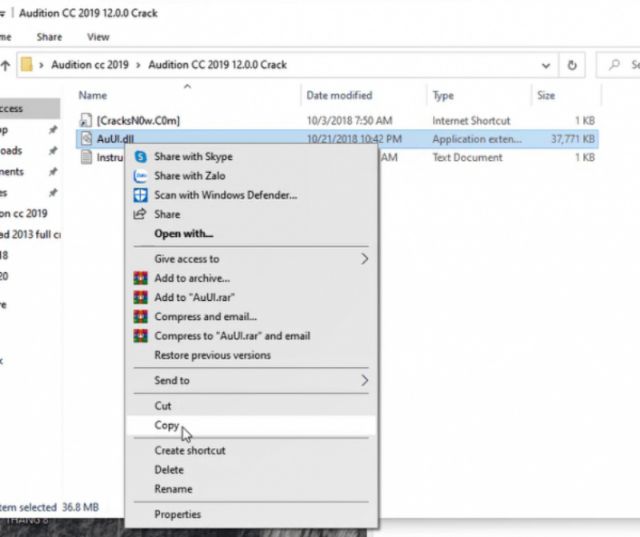
Task: Click the Windows Defender shield icon
Action: click(141, 195)
